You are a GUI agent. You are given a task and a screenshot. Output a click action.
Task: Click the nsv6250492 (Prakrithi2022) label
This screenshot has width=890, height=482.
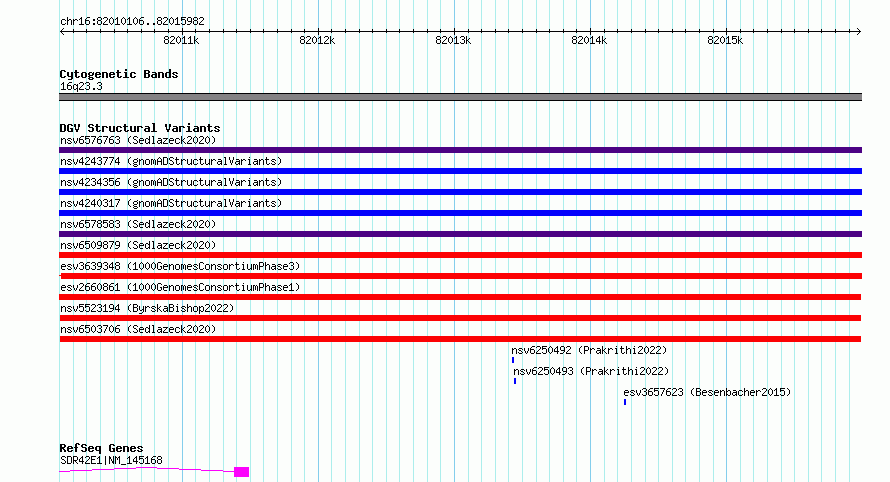point(589,350)
